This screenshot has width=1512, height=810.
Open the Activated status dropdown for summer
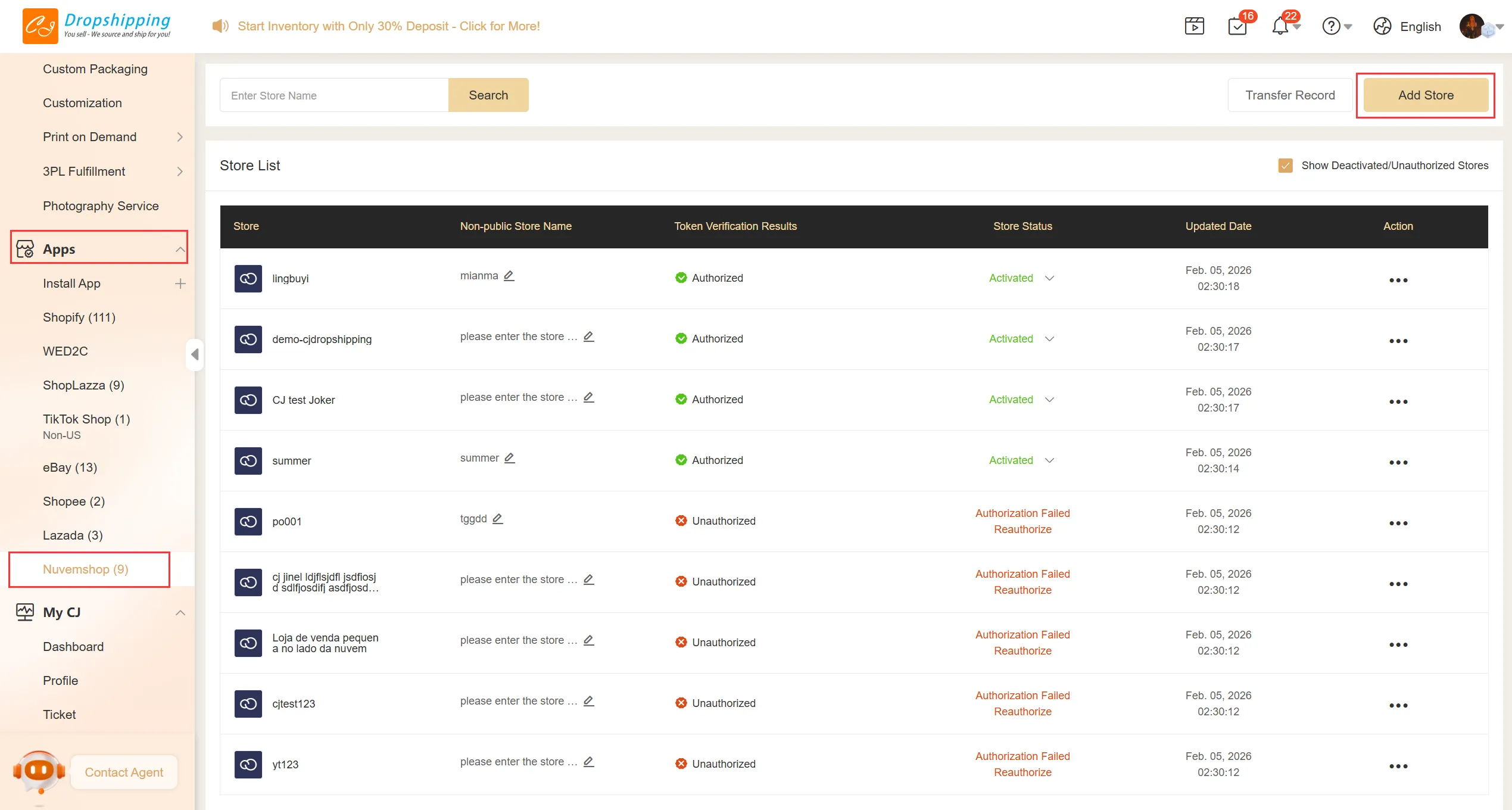(x=1049, y=460)
